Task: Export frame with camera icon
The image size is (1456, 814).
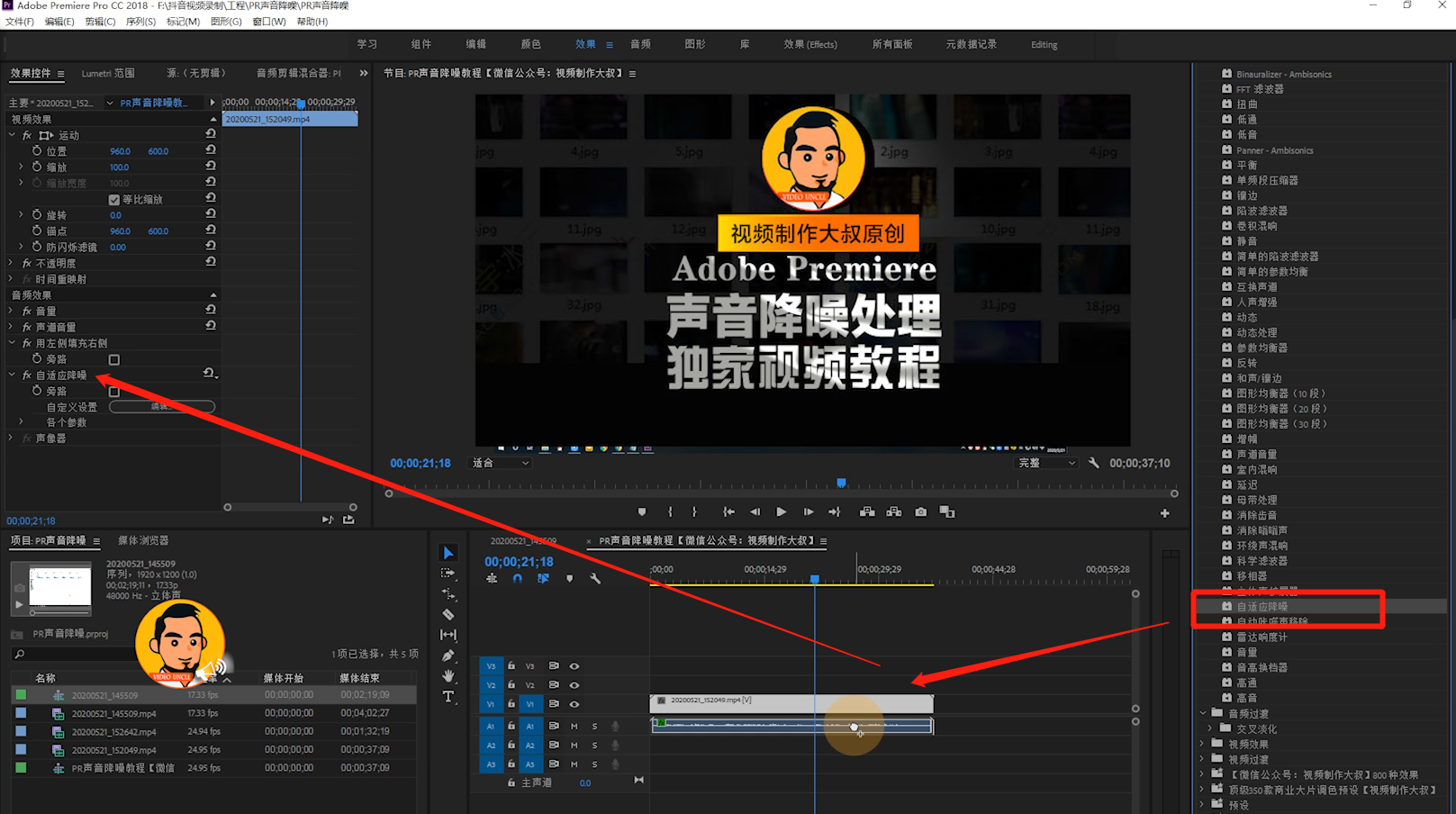Action: click(920, 512)
